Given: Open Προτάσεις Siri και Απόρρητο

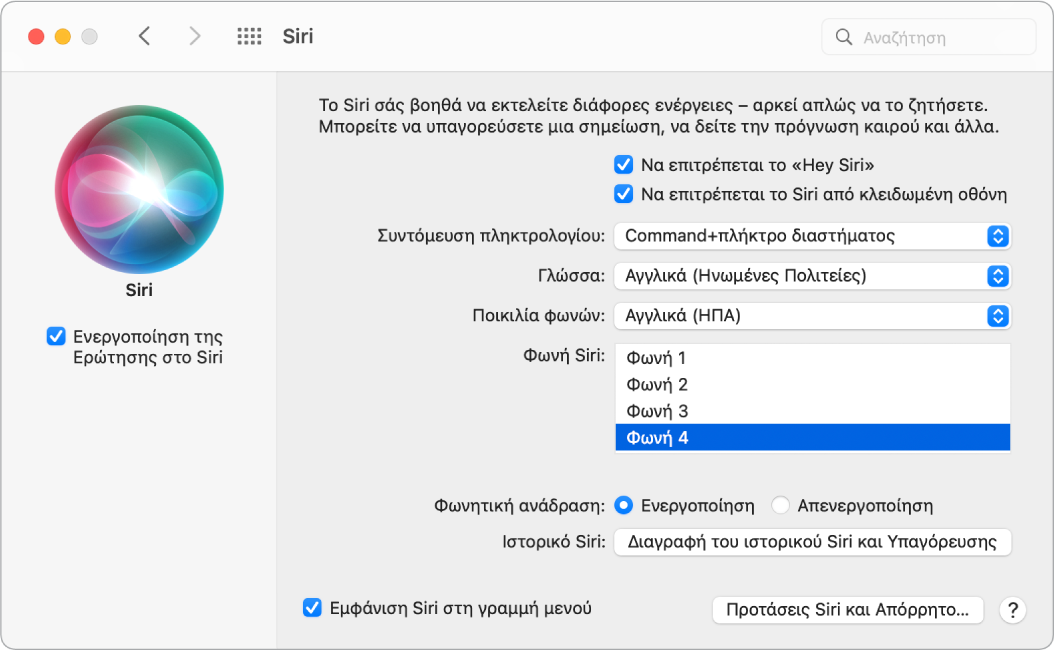Looking at the screenshot, I should tap(847, 609).
